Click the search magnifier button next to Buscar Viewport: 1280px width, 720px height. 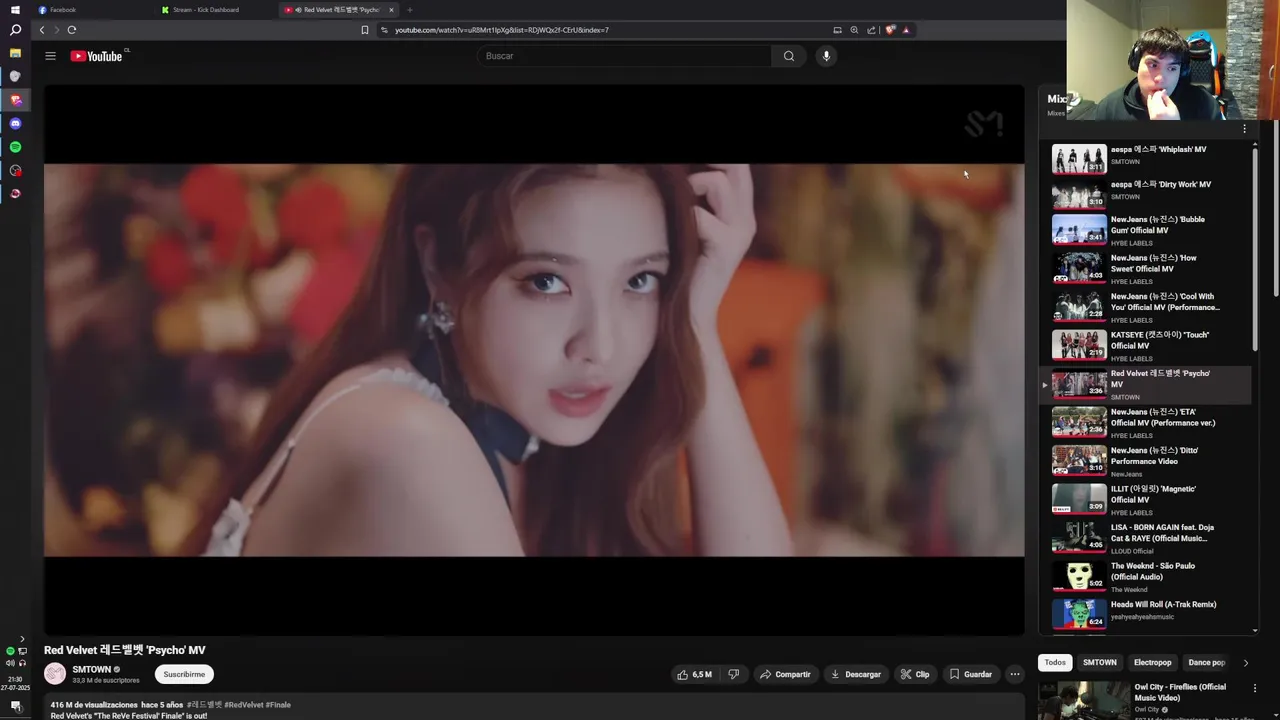pyautogui.click(x=789, y=56)
